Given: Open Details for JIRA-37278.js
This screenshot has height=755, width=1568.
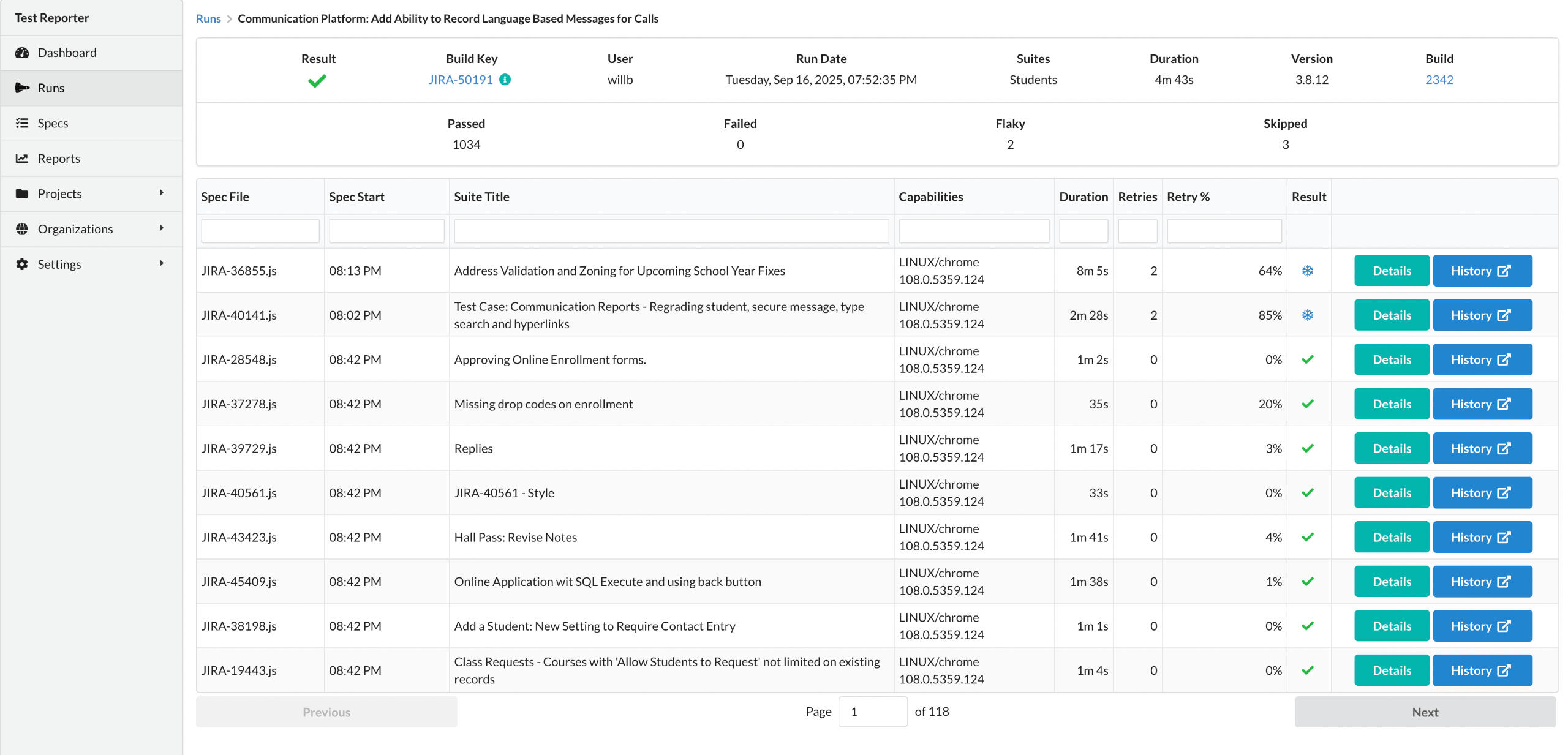Looking at the screenshot, I should coord(1391,404).
